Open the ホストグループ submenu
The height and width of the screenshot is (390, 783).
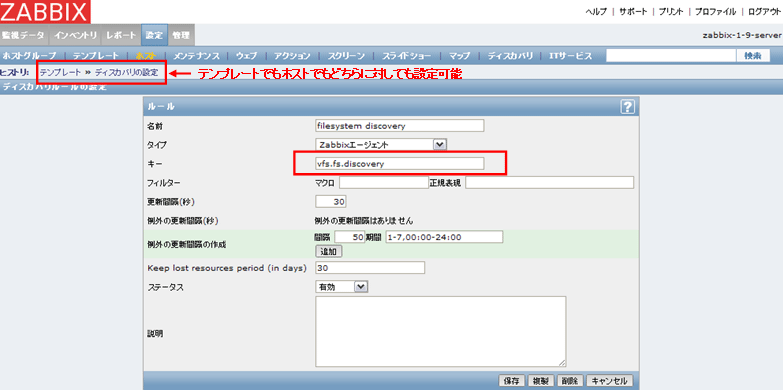point(29,56)
